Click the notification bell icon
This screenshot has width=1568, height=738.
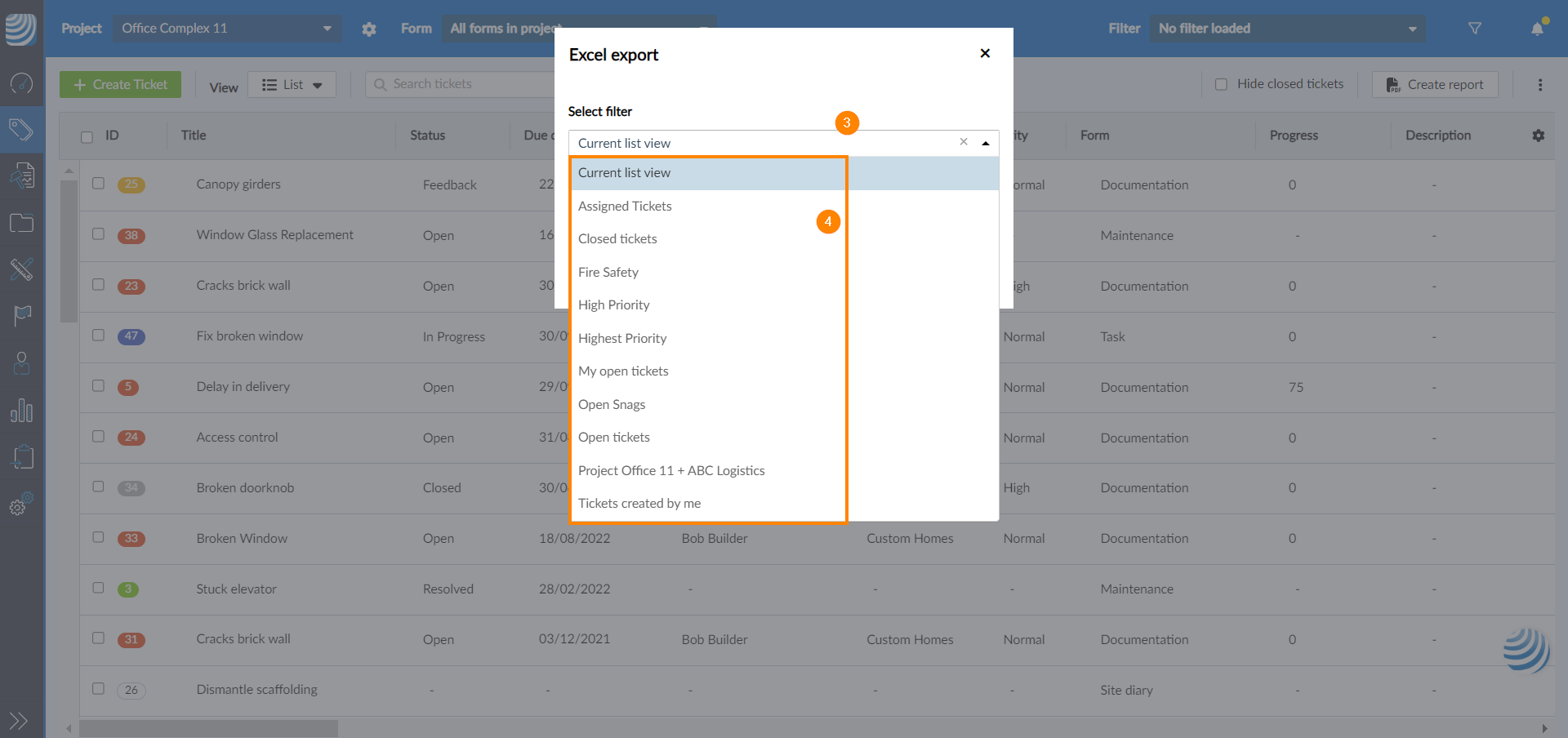point(1537,29)
